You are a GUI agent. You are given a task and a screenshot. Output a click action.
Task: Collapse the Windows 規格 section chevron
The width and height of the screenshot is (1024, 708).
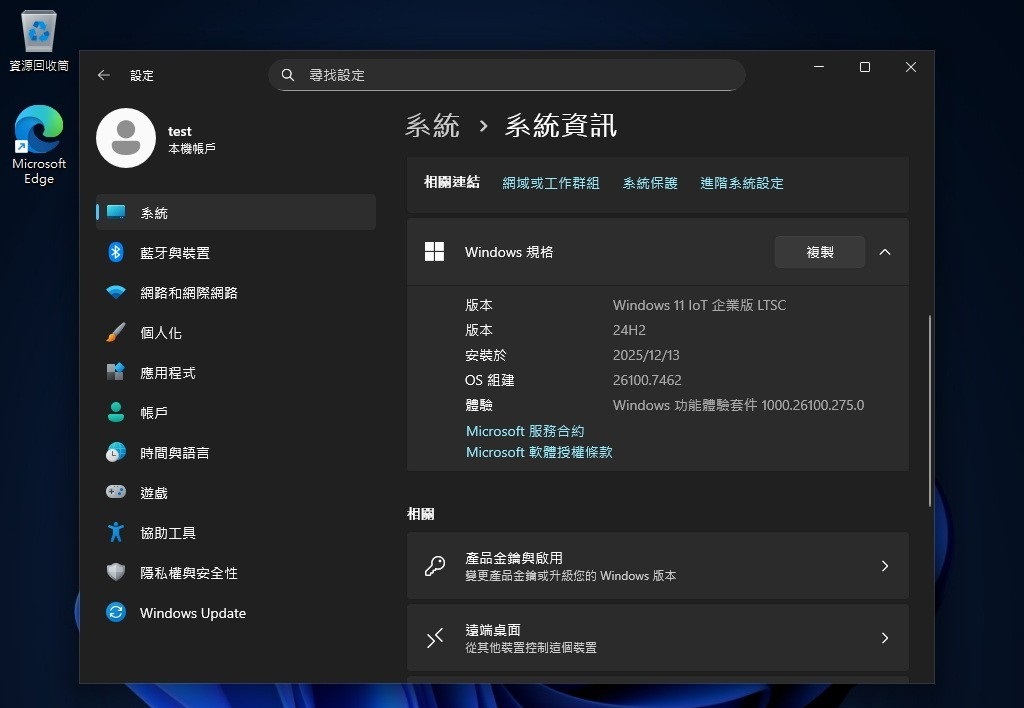coord(884,252)
